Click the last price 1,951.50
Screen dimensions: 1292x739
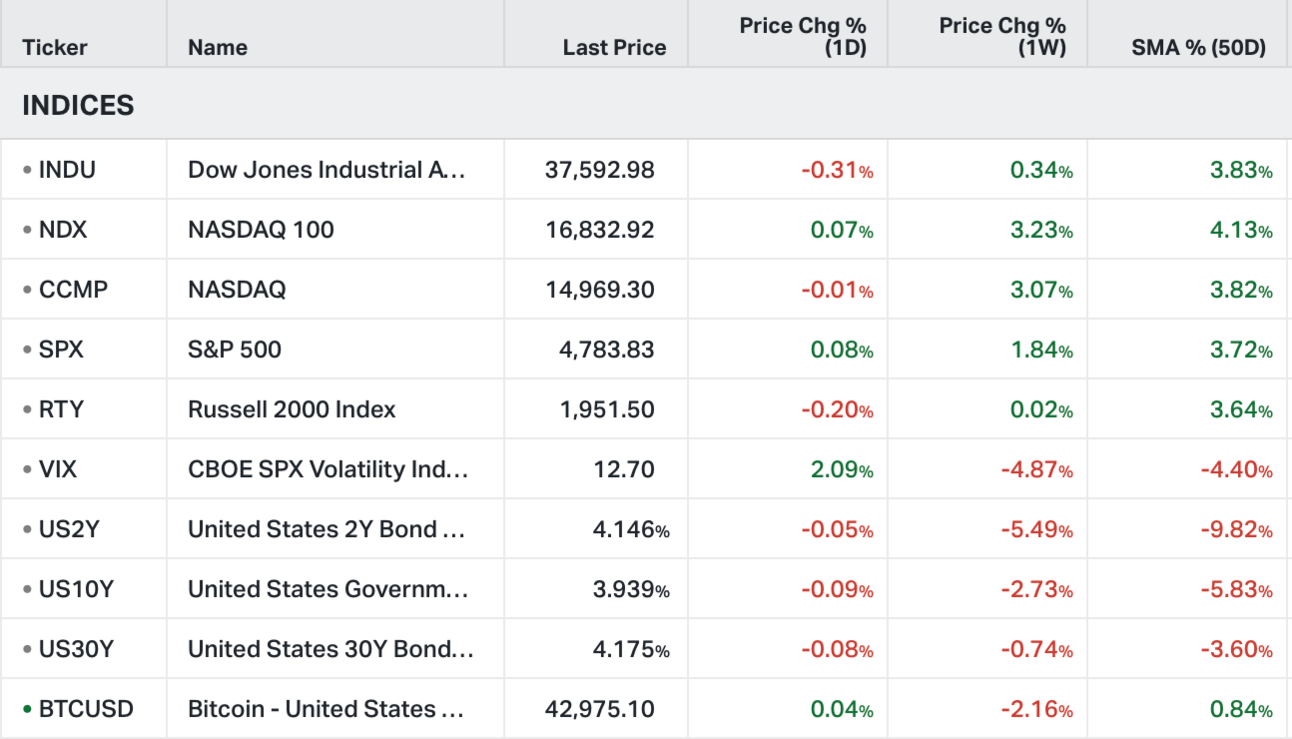(x=608, y=410)
